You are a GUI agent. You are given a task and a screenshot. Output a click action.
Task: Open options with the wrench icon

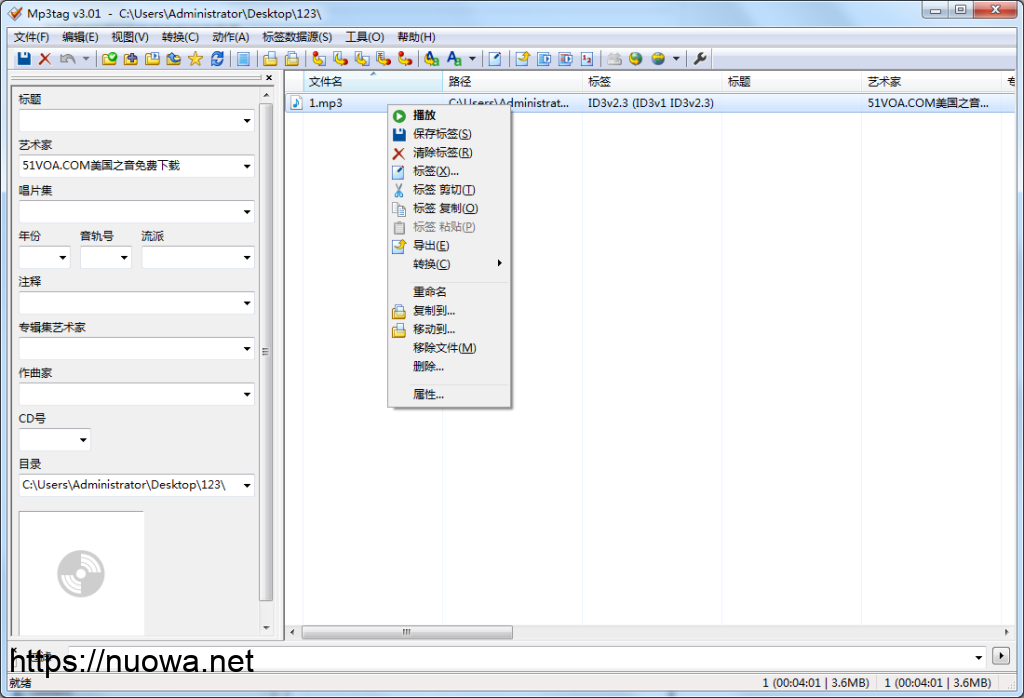coord(700,59)
